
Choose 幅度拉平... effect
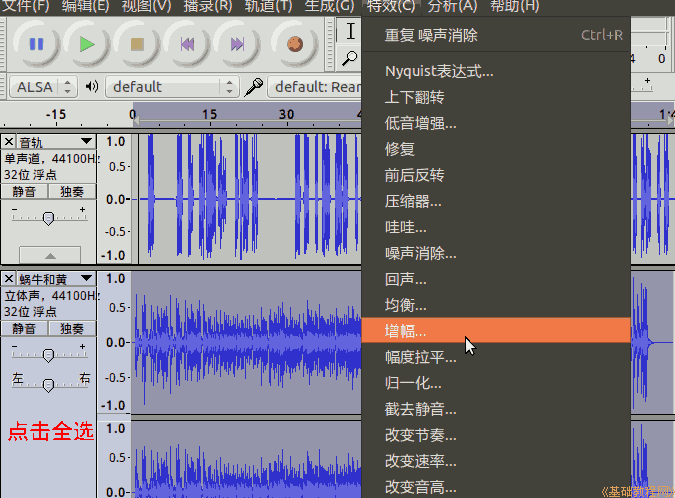pyautogui.click(x=496, y=357)
